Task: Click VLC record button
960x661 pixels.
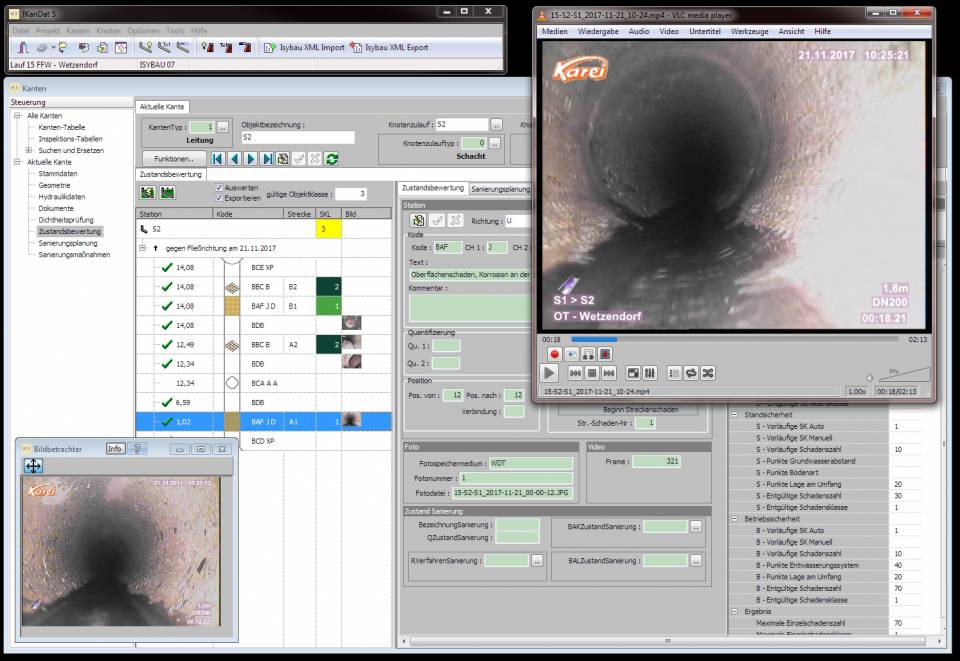Action: 554,354
